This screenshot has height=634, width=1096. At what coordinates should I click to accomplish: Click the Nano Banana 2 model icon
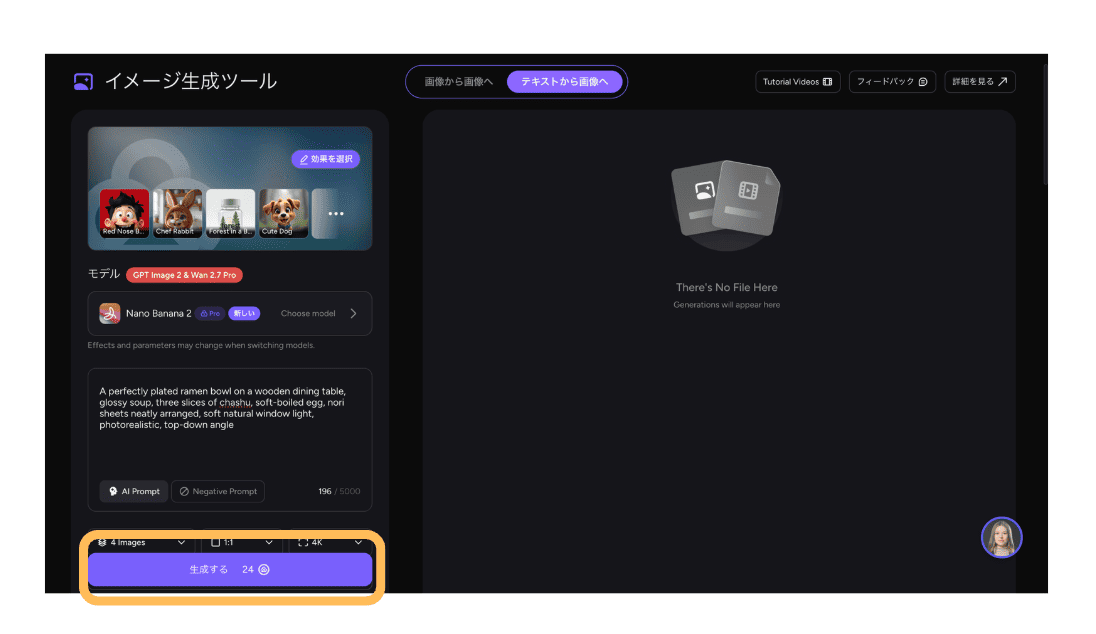coord(110,313)
